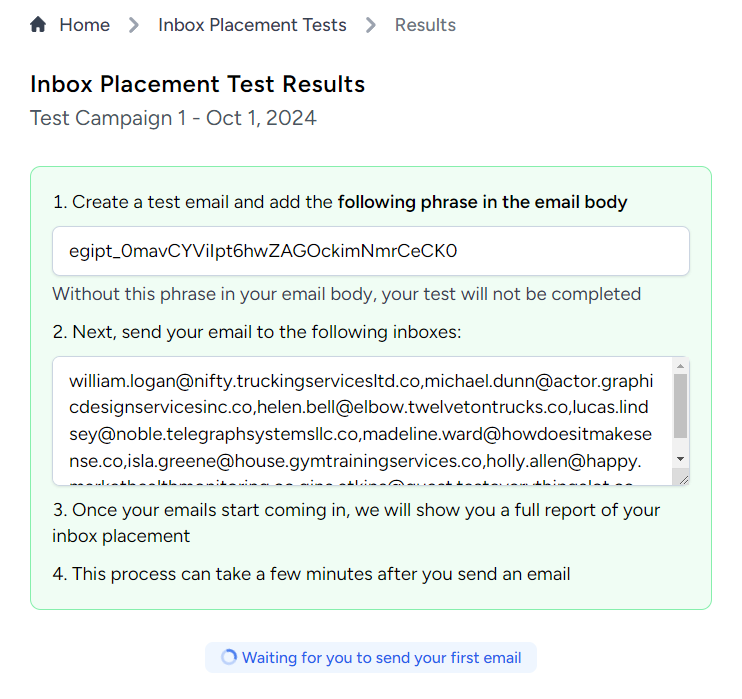Go to the Home breadcrumb link
This screenshot has width=742, height=699.
[x=84, y=25]
